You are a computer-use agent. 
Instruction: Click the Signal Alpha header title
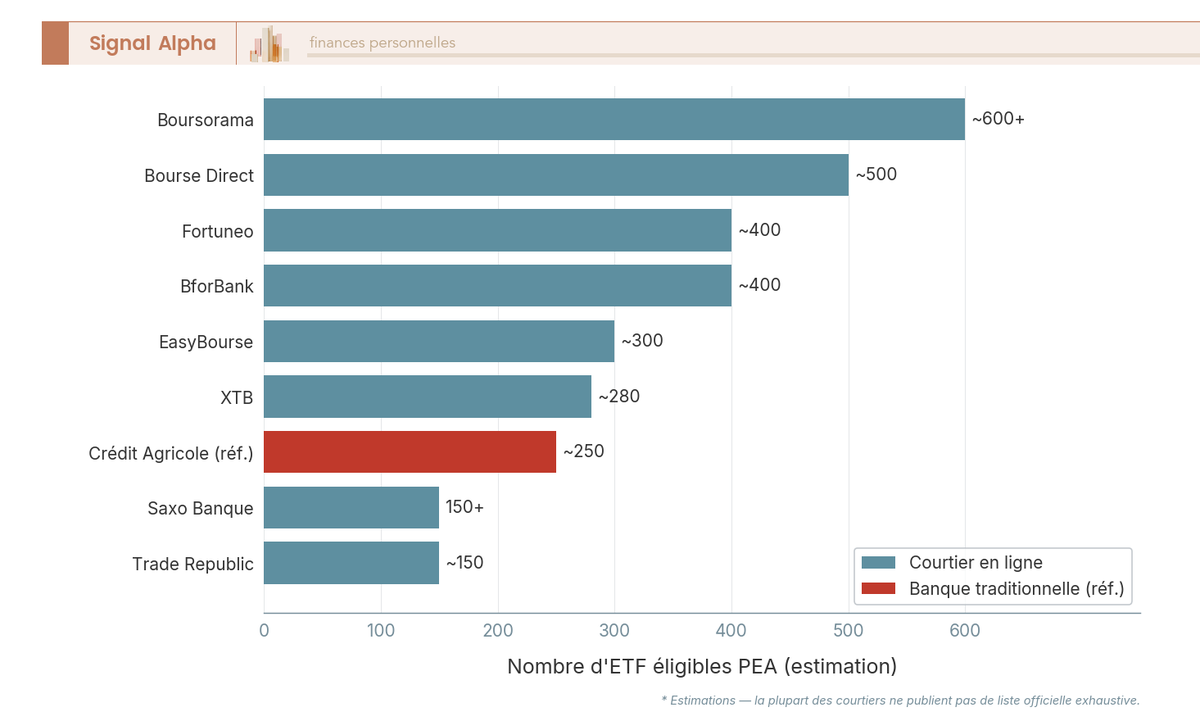click(x=151, y=43)
